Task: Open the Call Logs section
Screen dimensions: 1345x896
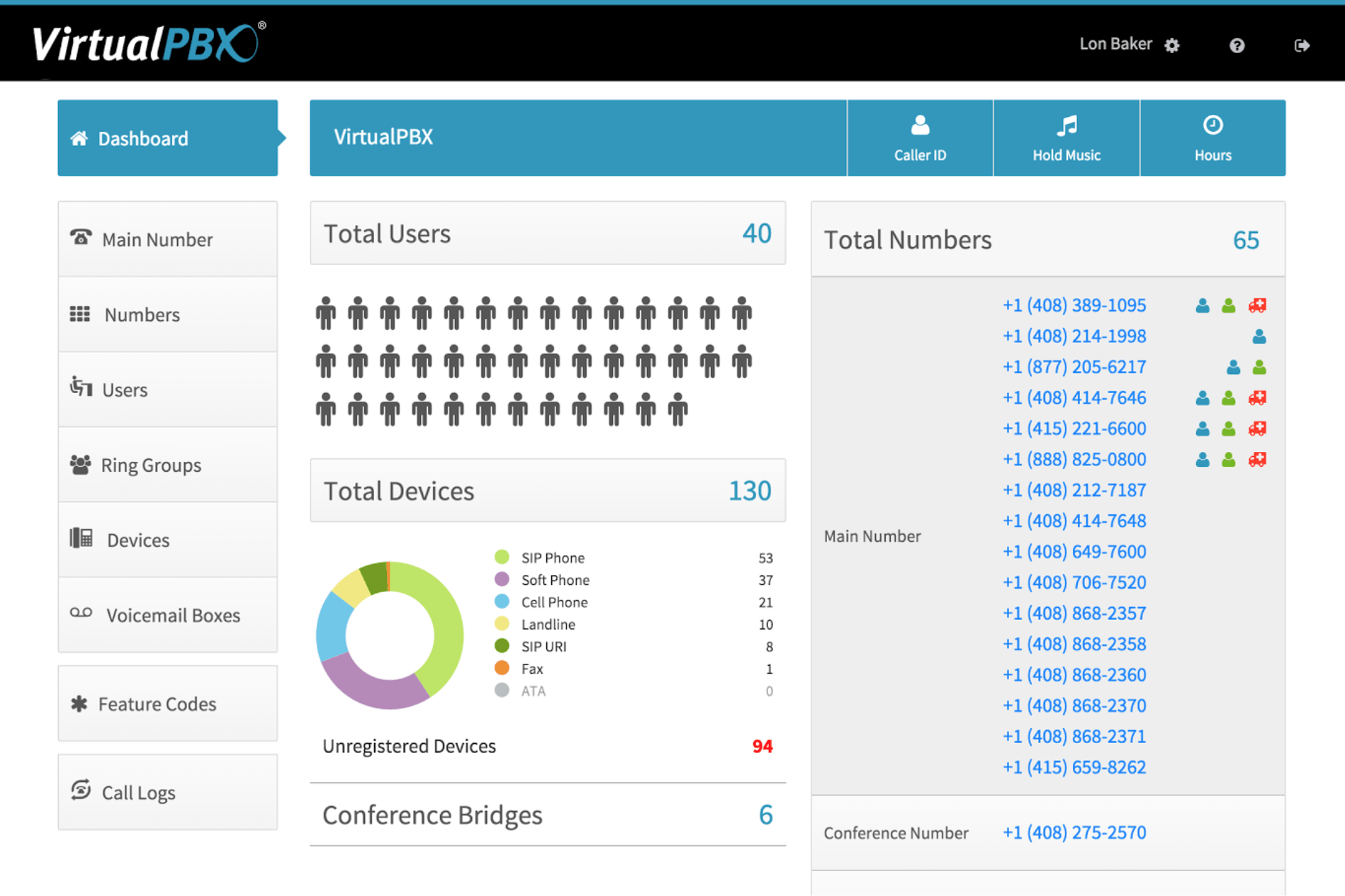Action: (x=137, y=792)
